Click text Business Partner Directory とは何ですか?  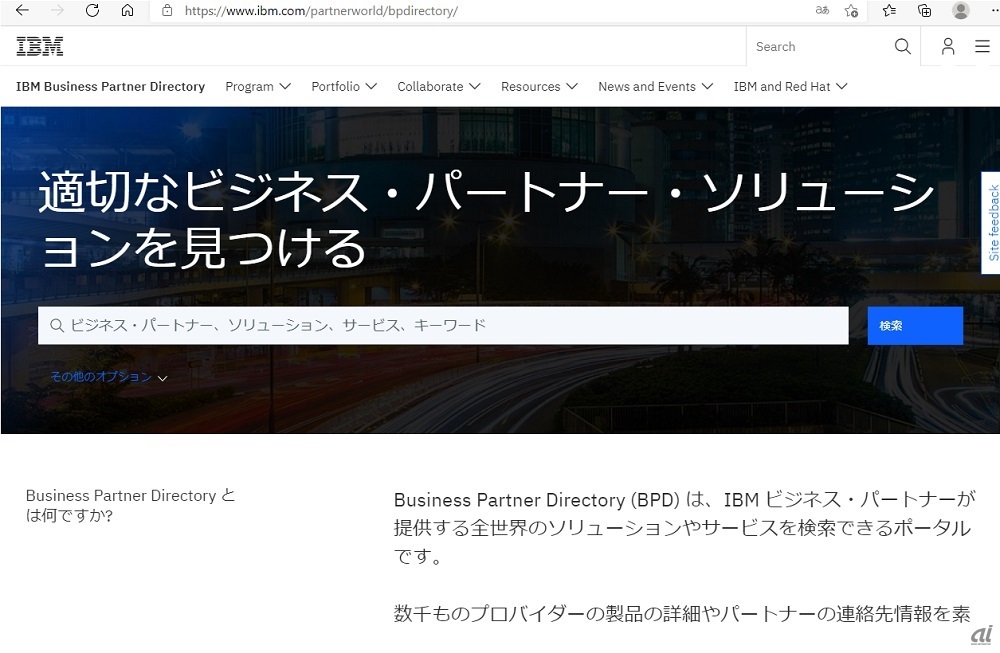click(130, 506)
